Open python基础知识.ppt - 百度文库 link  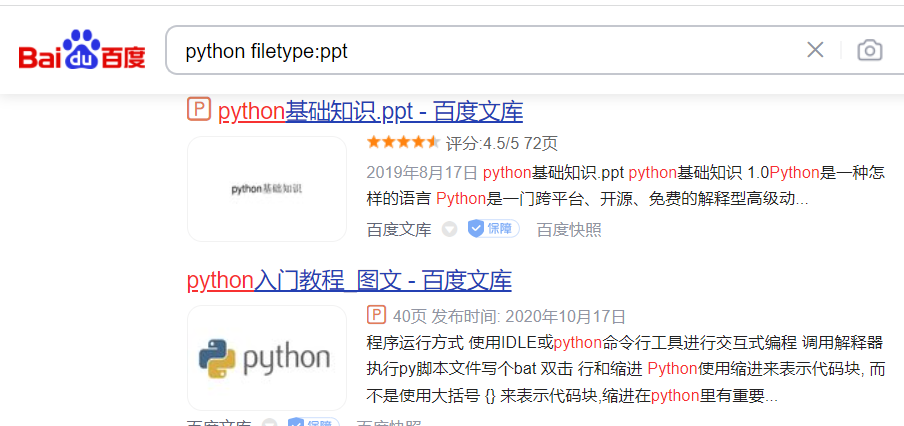click(x=370, y=112)
